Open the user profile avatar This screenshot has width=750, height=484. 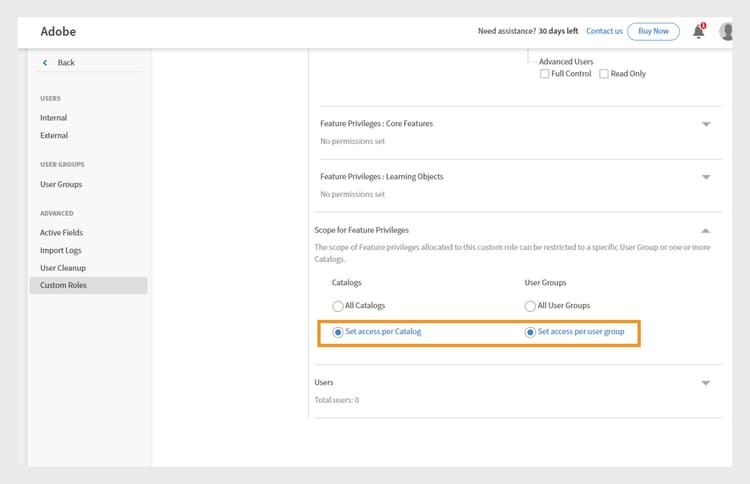pyautogui.click(x=727, y=32)
